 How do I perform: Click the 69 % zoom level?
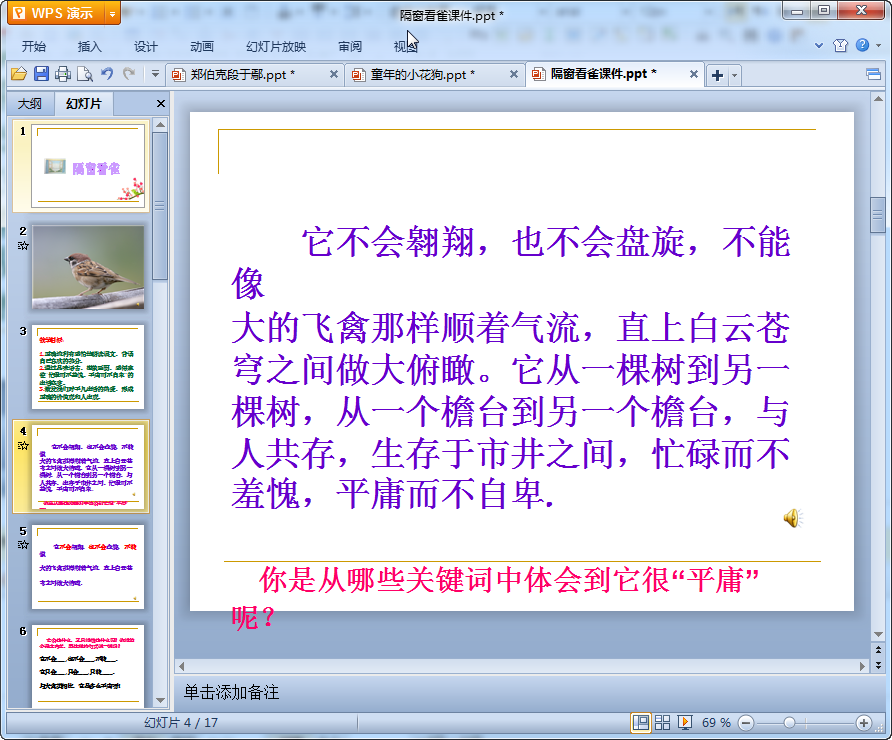pos(716,723)
